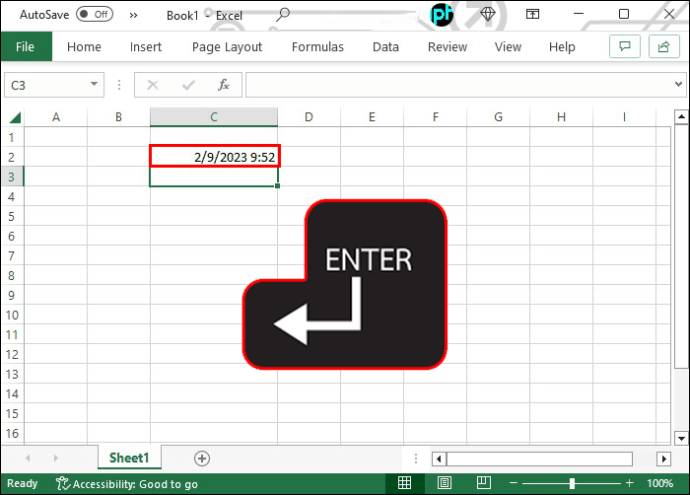Open the search magnifier in title bar
Viewport: 690px width, 495px height.
click(x=283, y=15)
